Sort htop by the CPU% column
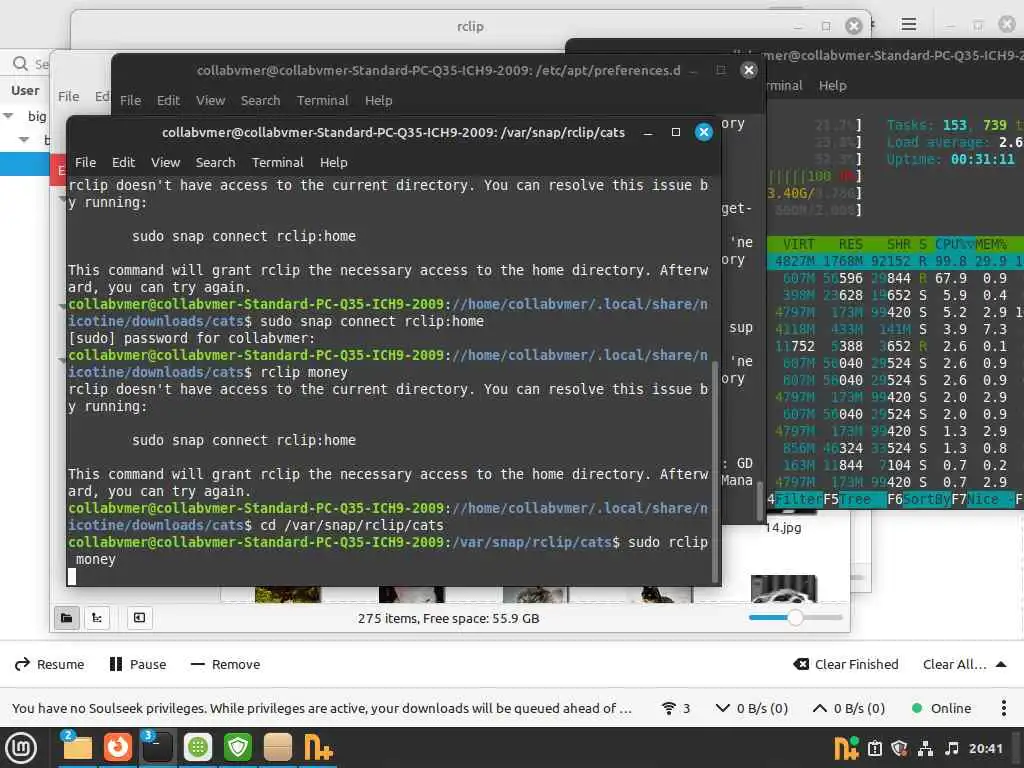Image resolution: width=1024 pixels, height=768 pixels. click(x=954, y=244)
